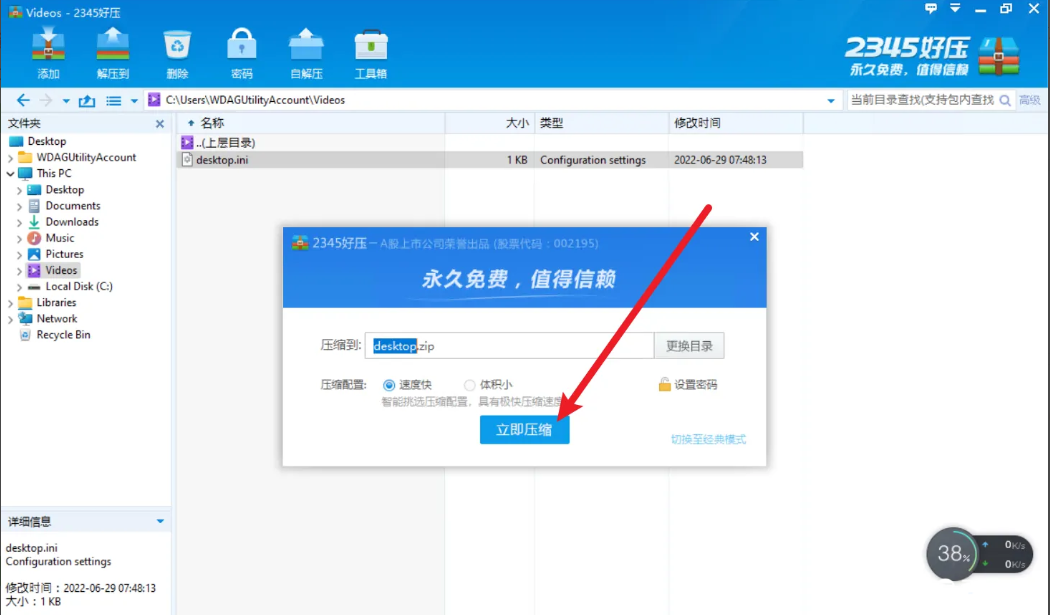Click the 立即压缩 compress now button

(x=524, y=429)
